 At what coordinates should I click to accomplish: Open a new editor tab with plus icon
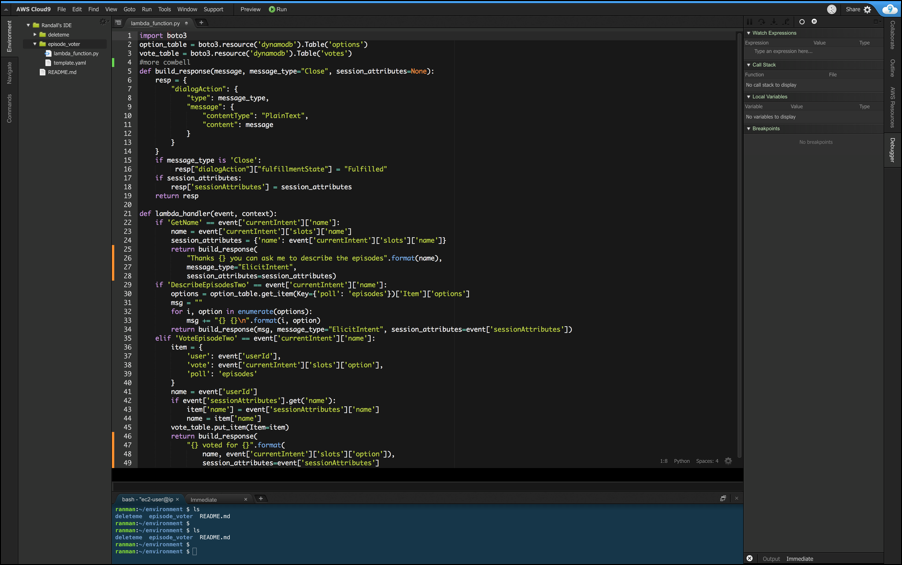201,22
